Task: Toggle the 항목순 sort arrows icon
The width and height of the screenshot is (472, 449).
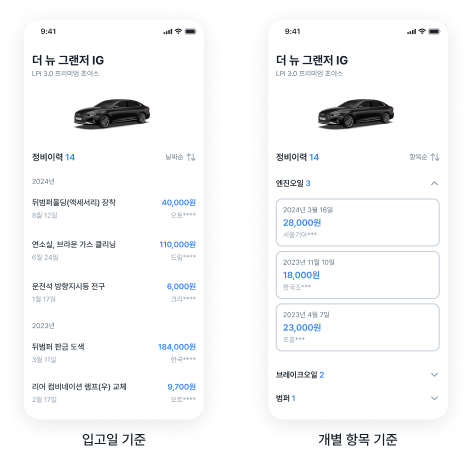Action: pos(435,157)
